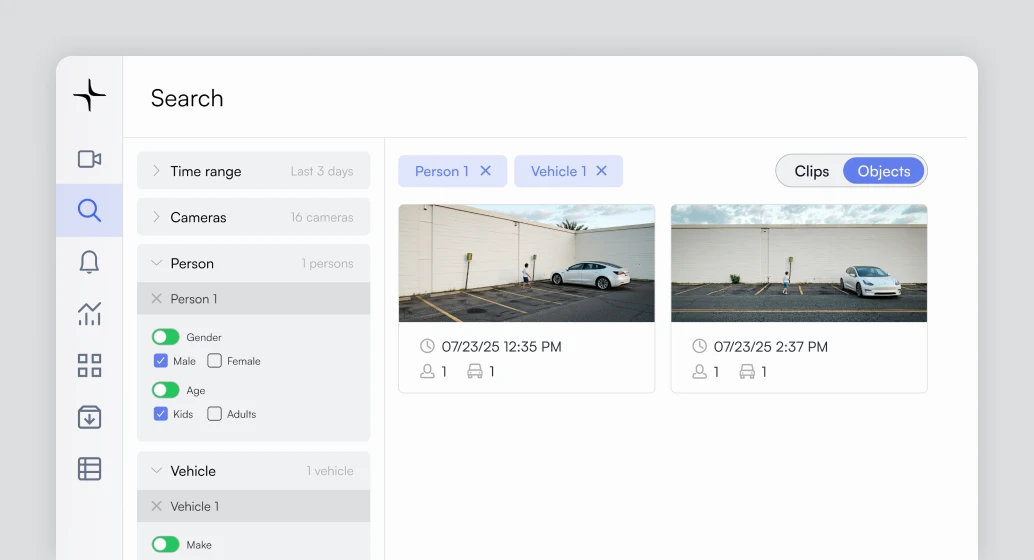Viewport: 1034px width, 560px height.
Task: Click clock icon on 12:35 PM card
Action: coord(427,346)
